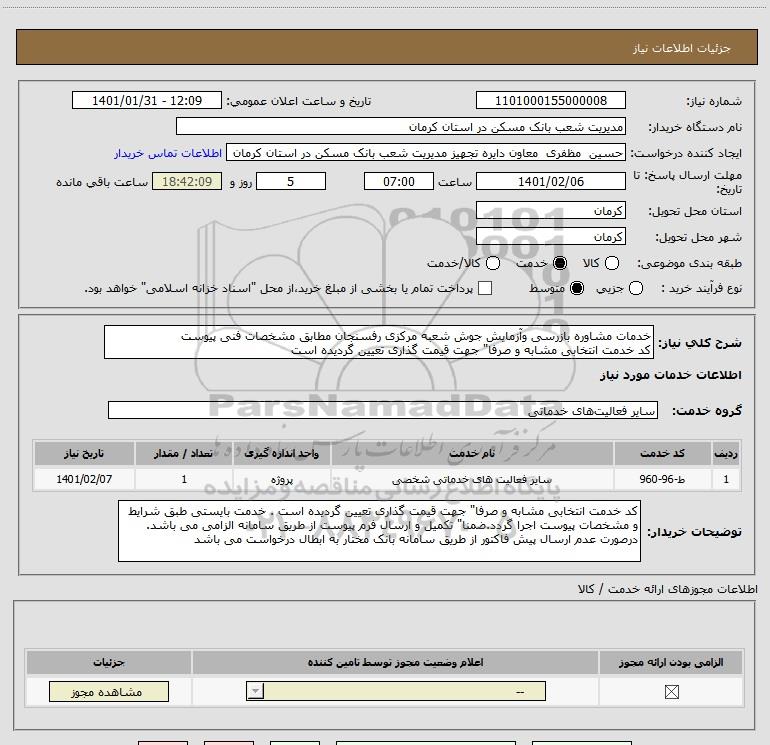The width and height of the screenshot is (770, 745).
Task: Select the کالا radio button
Action: 611,263
